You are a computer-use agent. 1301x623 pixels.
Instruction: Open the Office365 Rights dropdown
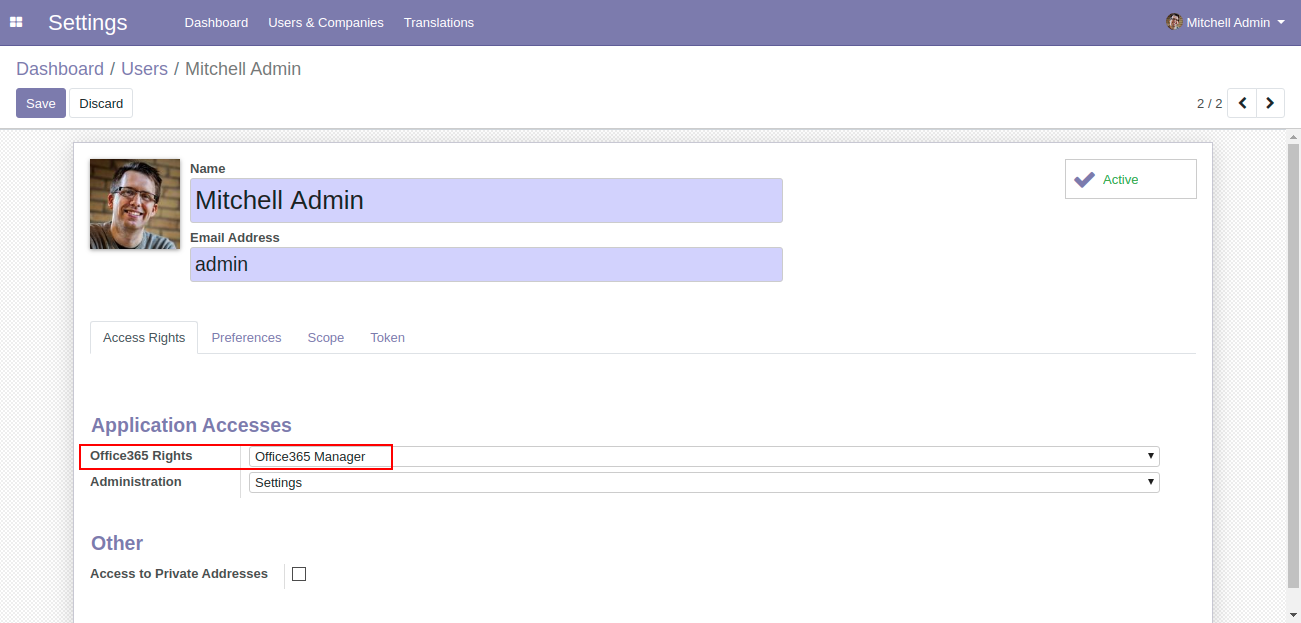tap(703, 457)
